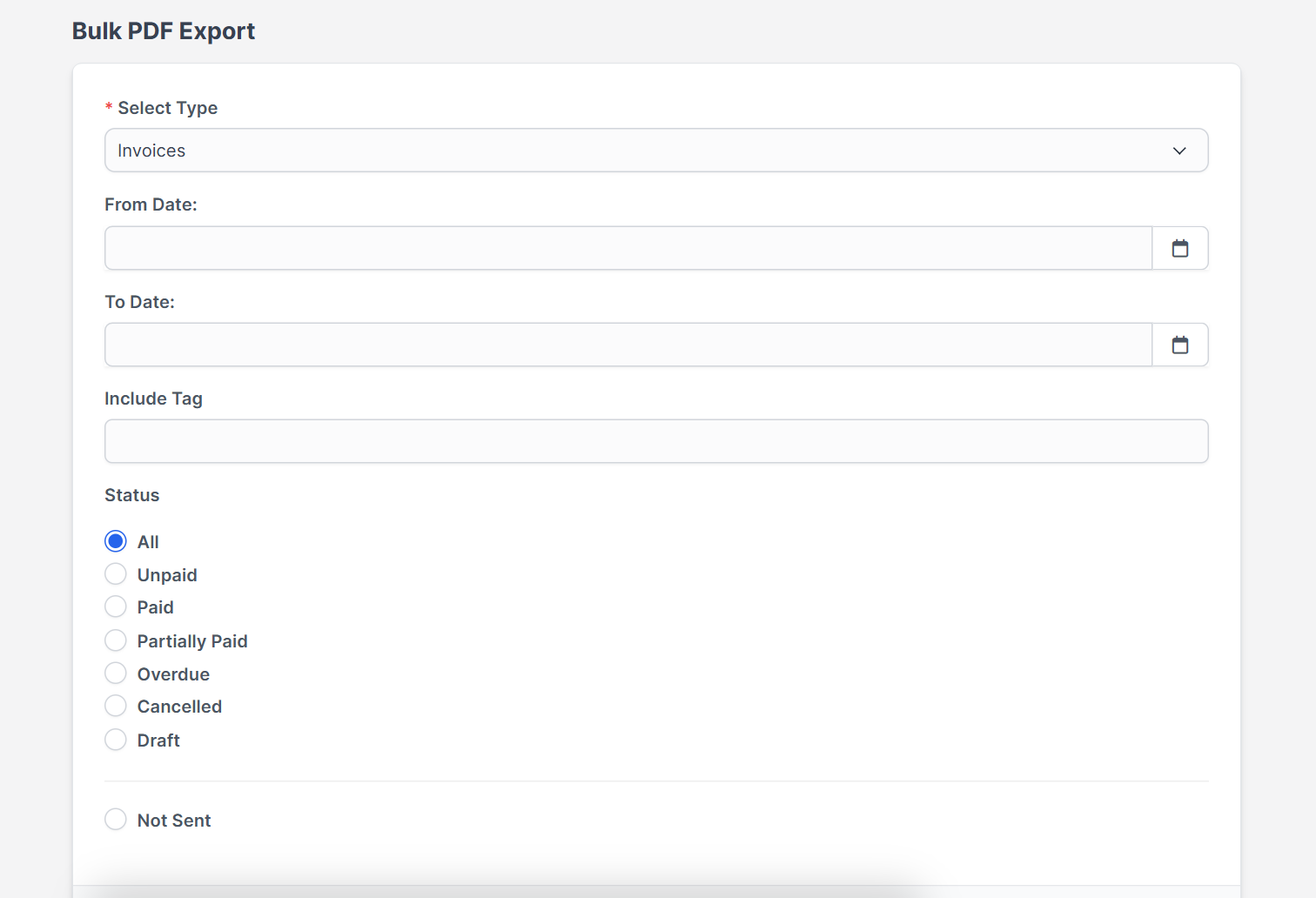Viewport: 1316px width, 898px height.
Task: Click into the Include Tag field
Action: pyautogui.click(x=656, y=441)
